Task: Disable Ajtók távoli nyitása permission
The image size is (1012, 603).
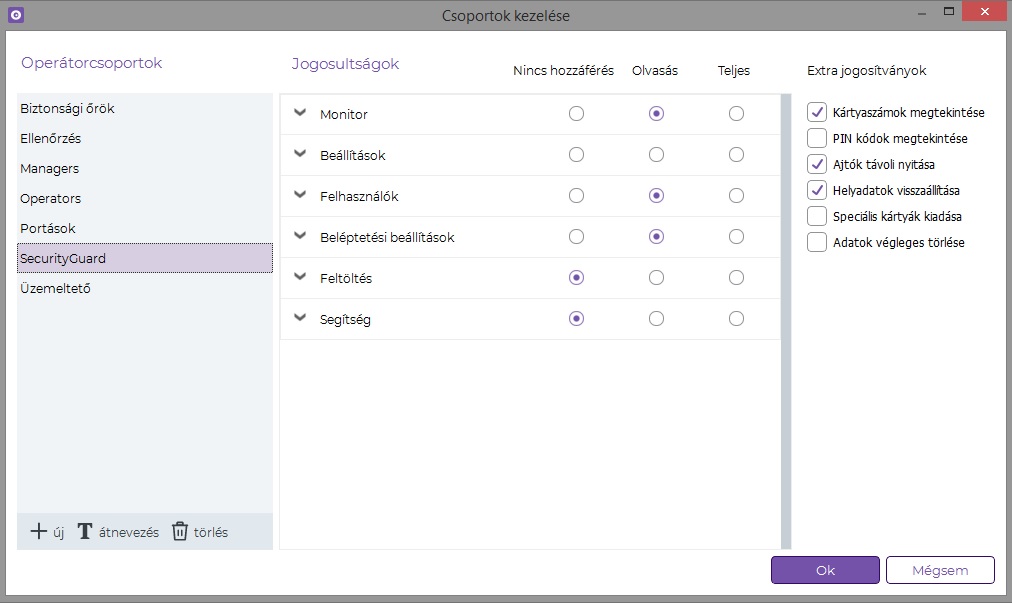Action: [817, 164]
